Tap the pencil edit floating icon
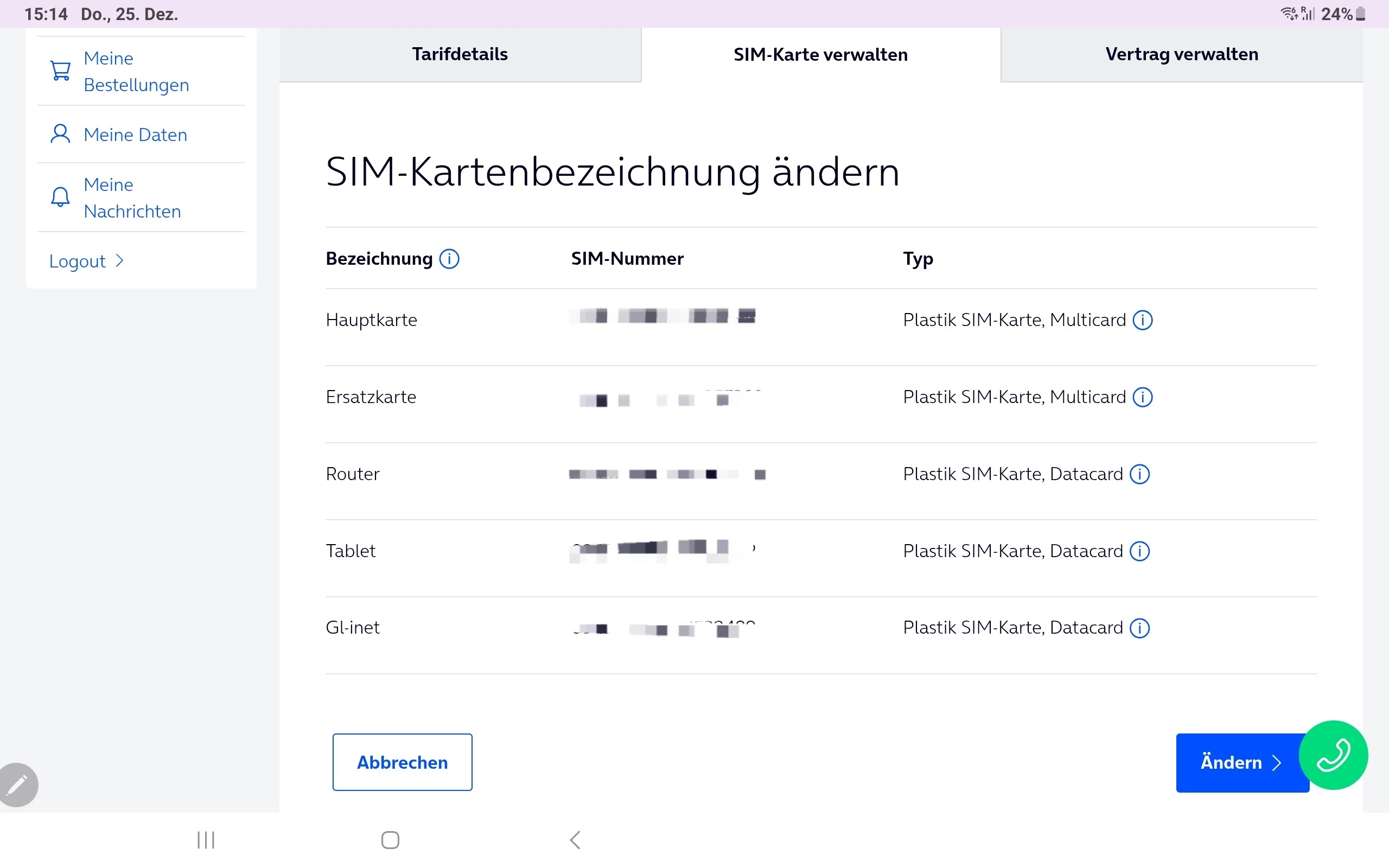The width and height of the screenshot is (1389, 868). pos(18,784)
